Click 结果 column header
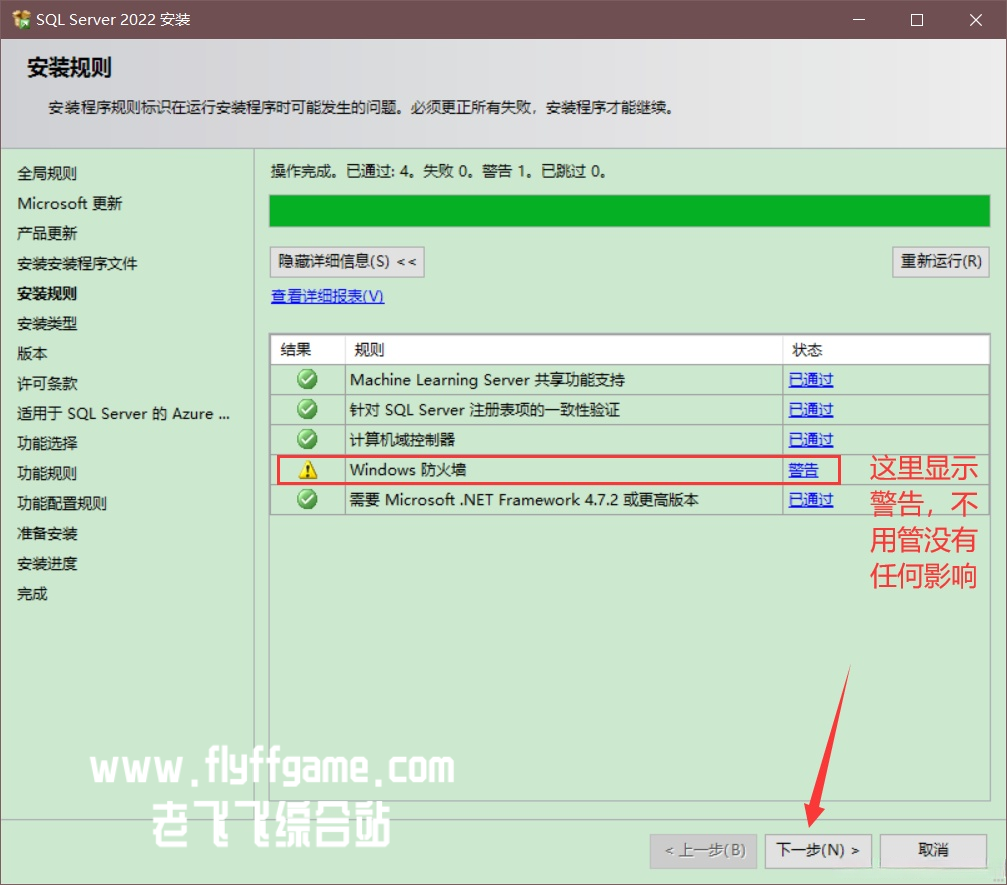Viewport: 1007px width, 885px height. tap(308, 349)
